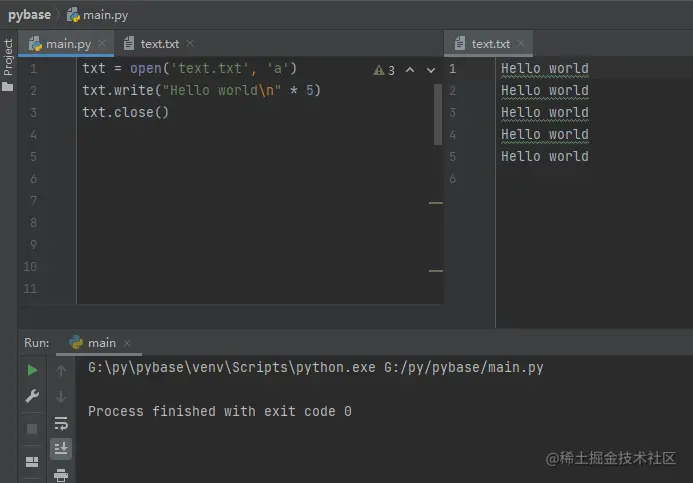Viewport: 693px width, 483px height.
Task: Close the main.py editor tab
Action: (102, 43)
